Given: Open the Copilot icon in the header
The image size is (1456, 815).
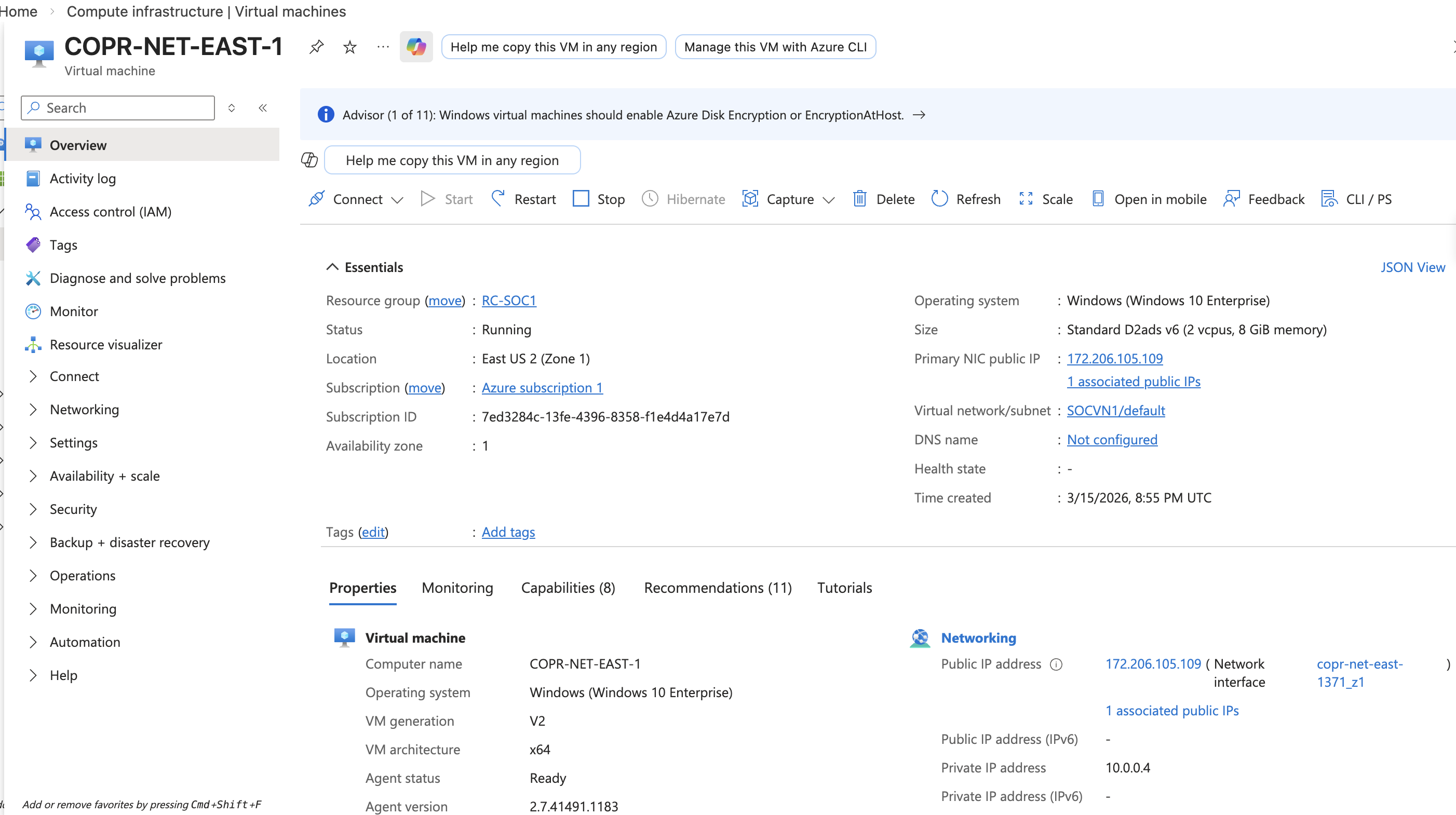Looking at the screenshot, I should (416, 46).
